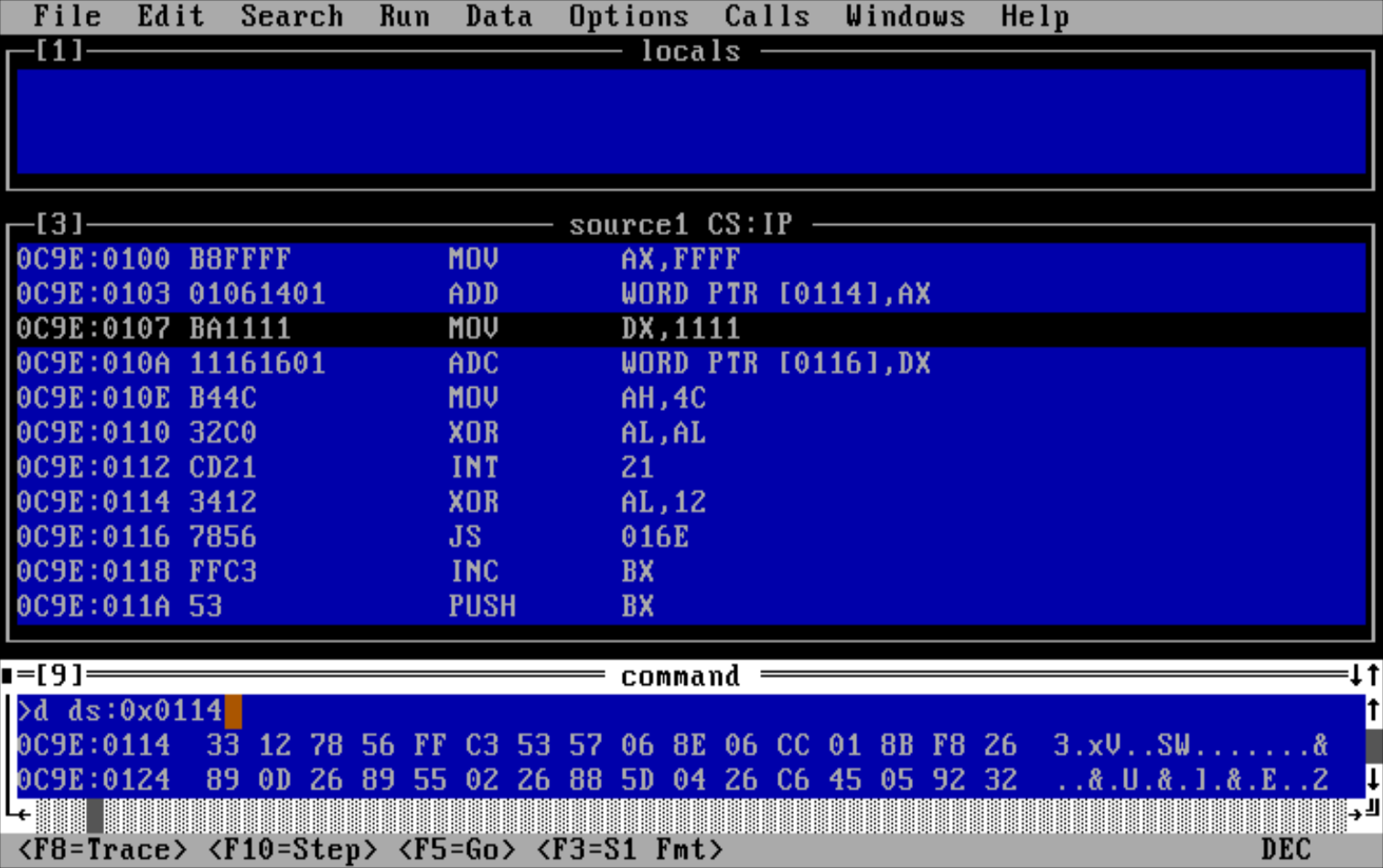Click the F3=S1 Fmt button
The height and width of the screenshot is (868, 1383).
pyautogui.click(x=629, y=849)
